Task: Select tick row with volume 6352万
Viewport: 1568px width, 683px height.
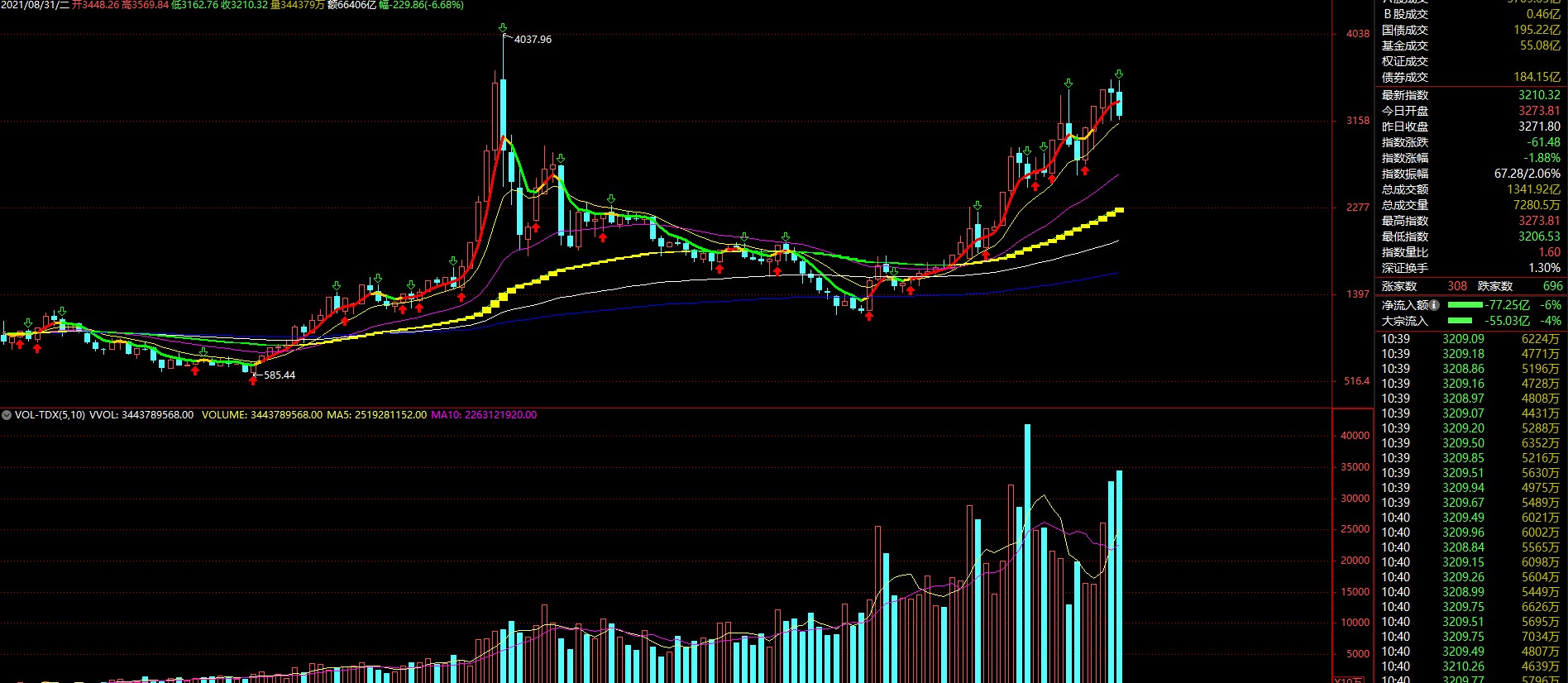Action: coord(1471,443)
